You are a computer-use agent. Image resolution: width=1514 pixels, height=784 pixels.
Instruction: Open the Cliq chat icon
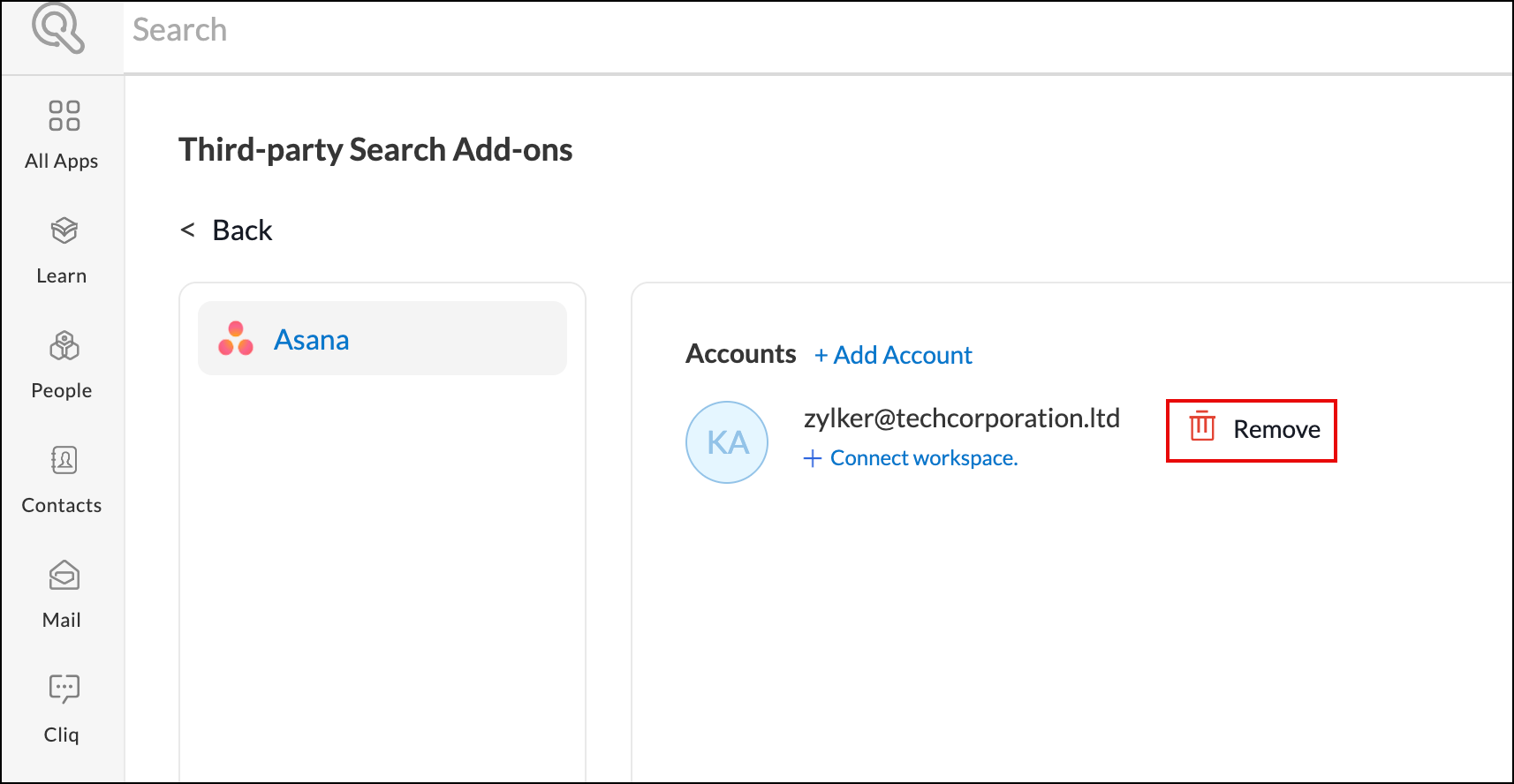(64, 689)
